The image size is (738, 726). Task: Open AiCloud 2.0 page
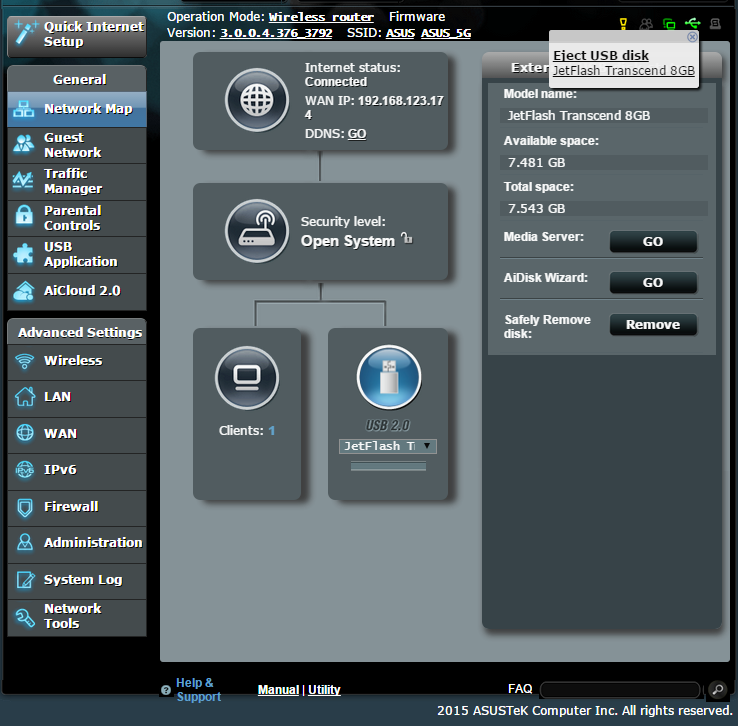(77, 291)
